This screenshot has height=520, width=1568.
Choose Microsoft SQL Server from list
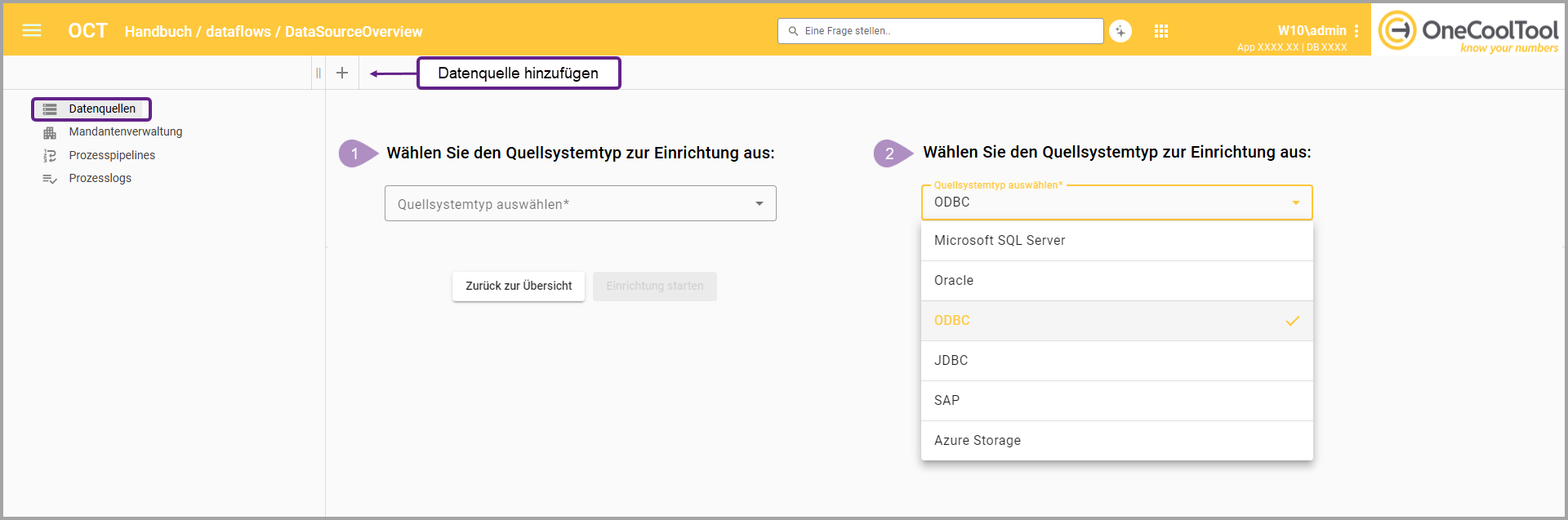click(x=1116, y=241)
